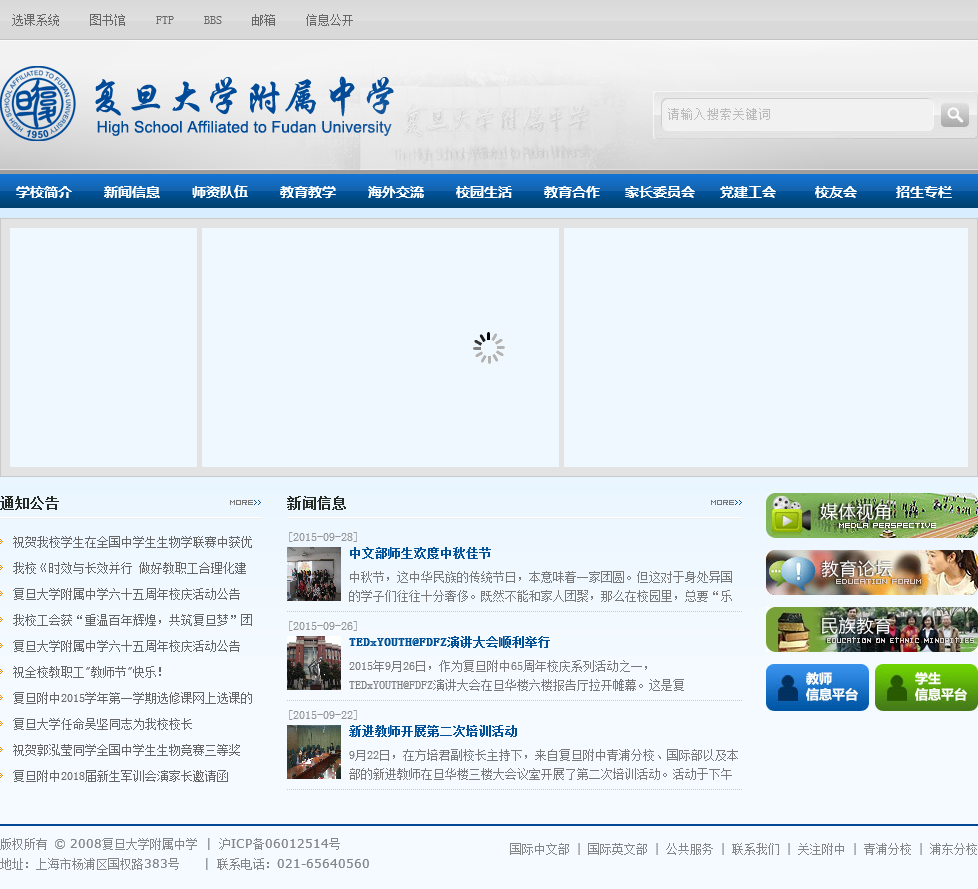The image size is (978, 889).
Task: Open 青浦分校 footer link
Action: [x=887, y=849]
